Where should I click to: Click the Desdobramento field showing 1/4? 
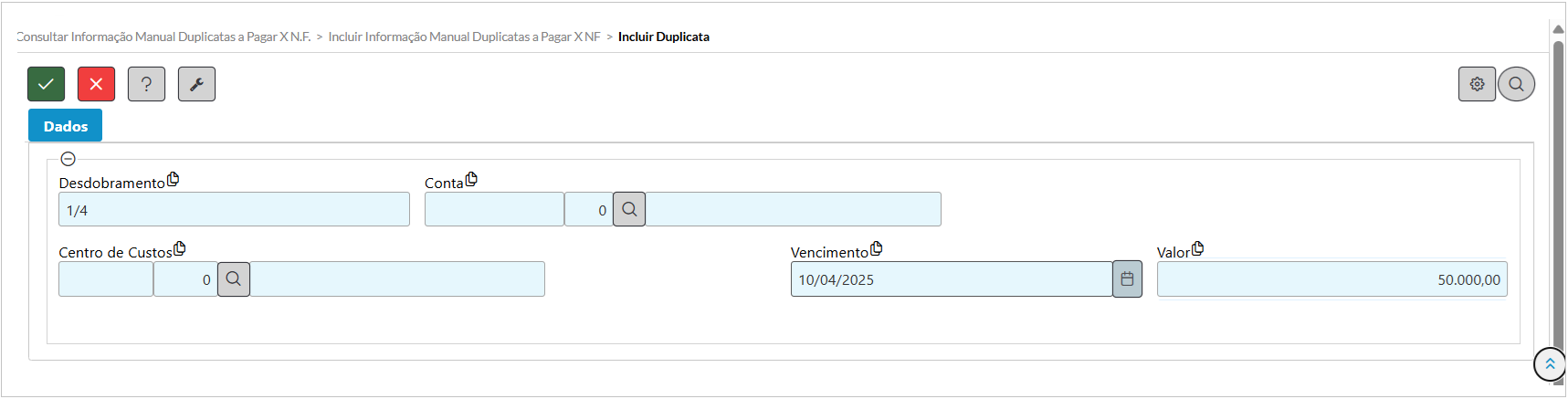234,210
